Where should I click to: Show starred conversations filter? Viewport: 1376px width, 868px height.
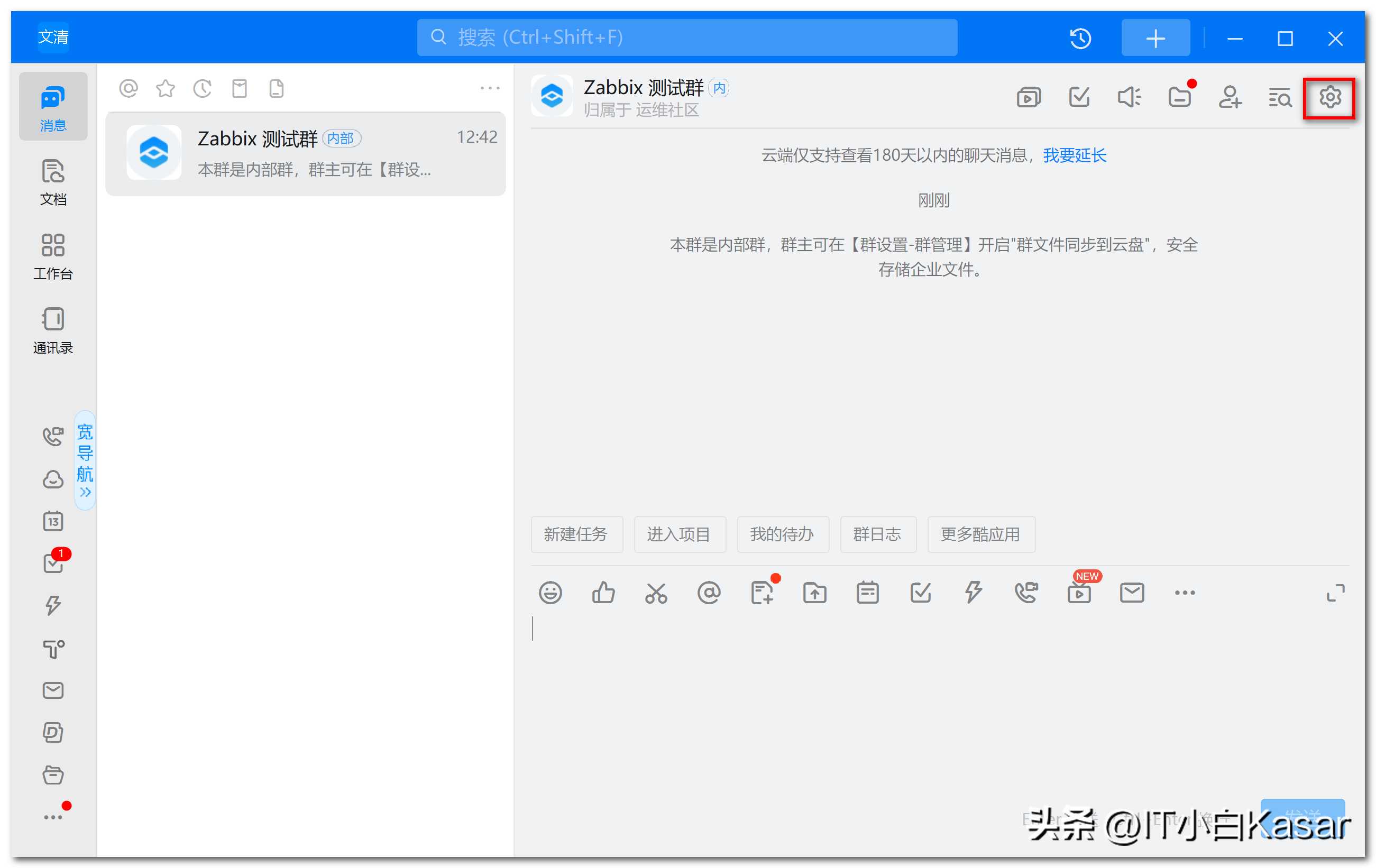[166, 88]
